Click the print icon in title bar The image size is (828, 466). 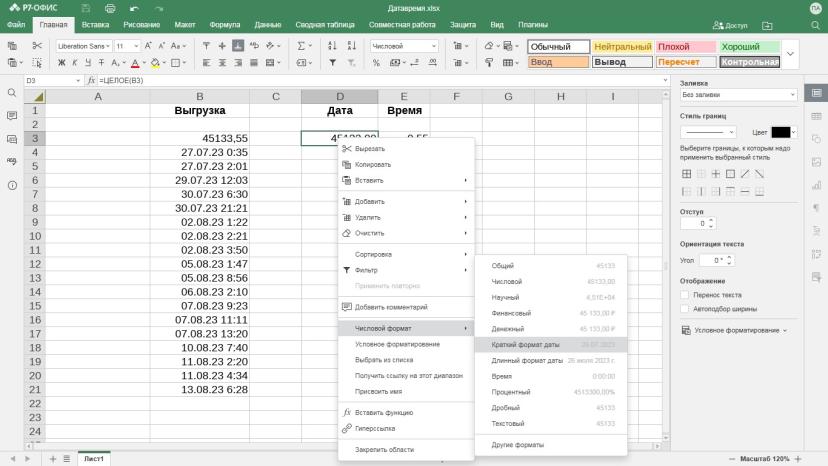click(110, 8)
